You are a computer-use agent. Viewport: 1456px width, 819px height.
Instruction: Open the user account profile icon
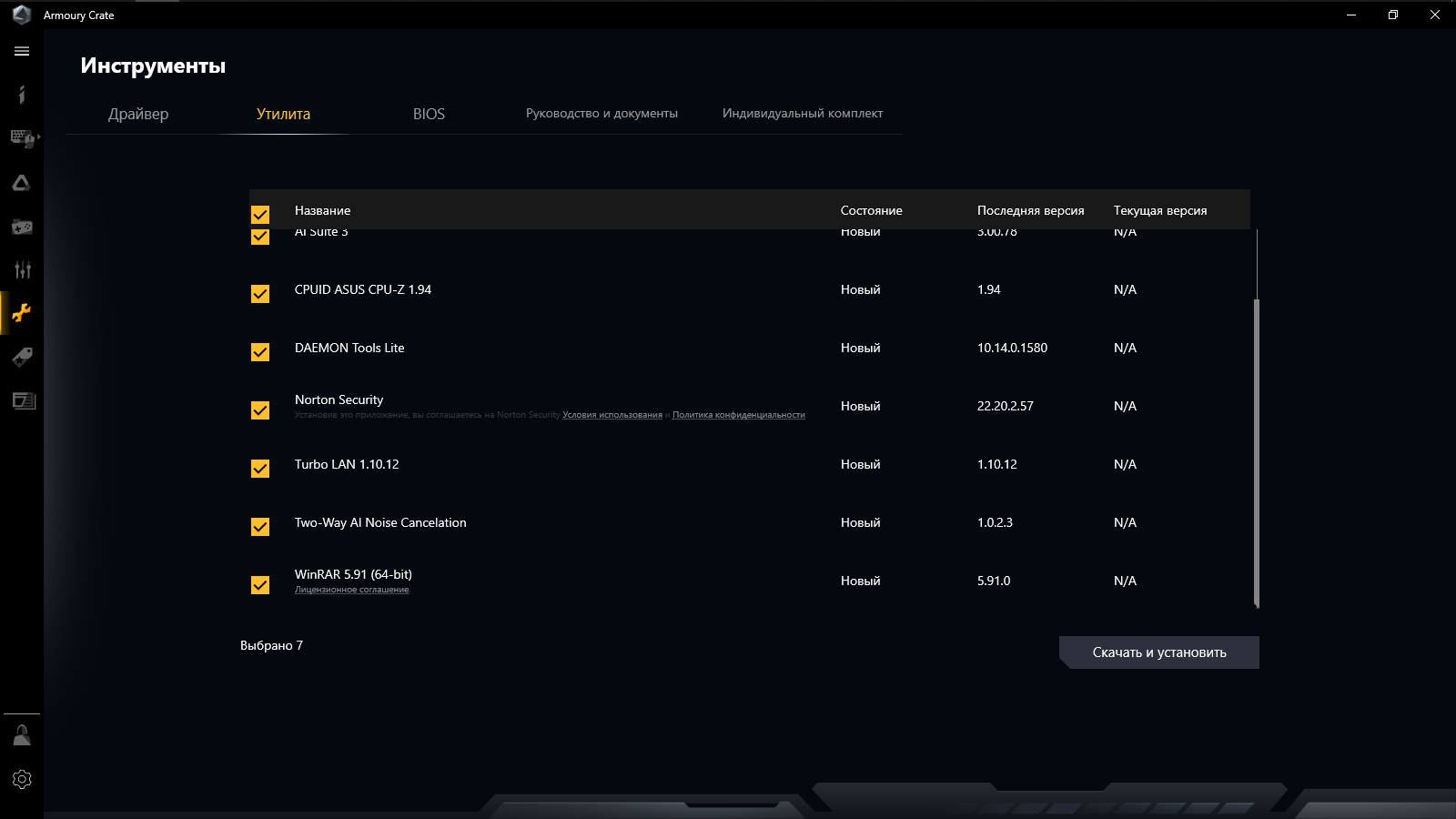click(x=21, y=734)
